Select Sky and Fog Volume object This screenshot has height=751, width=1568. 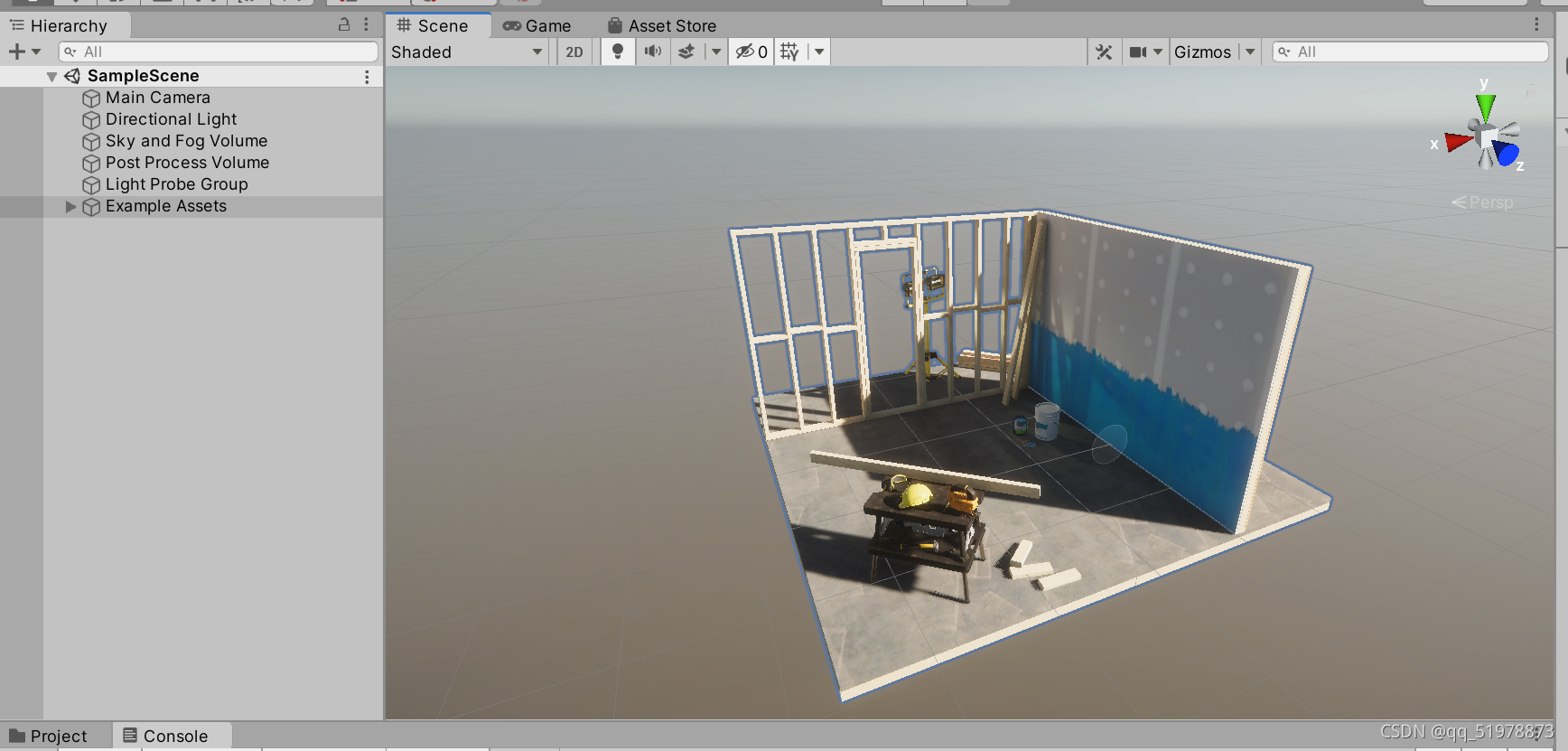point(186,141)
